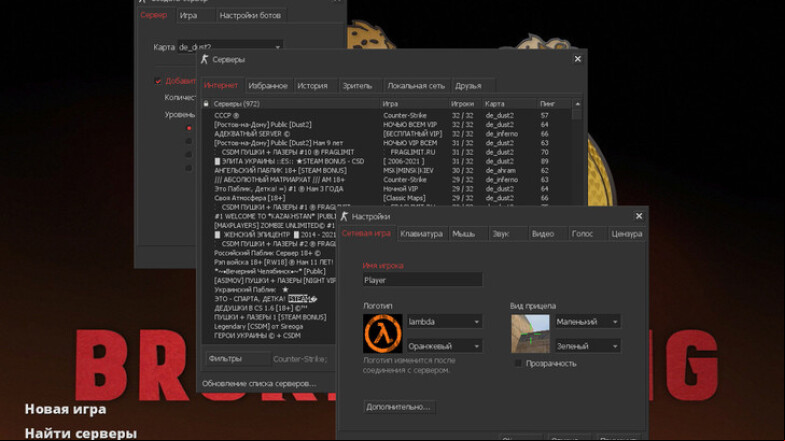
Task: Sort by the Игра column header
Action: coord(415,104)
